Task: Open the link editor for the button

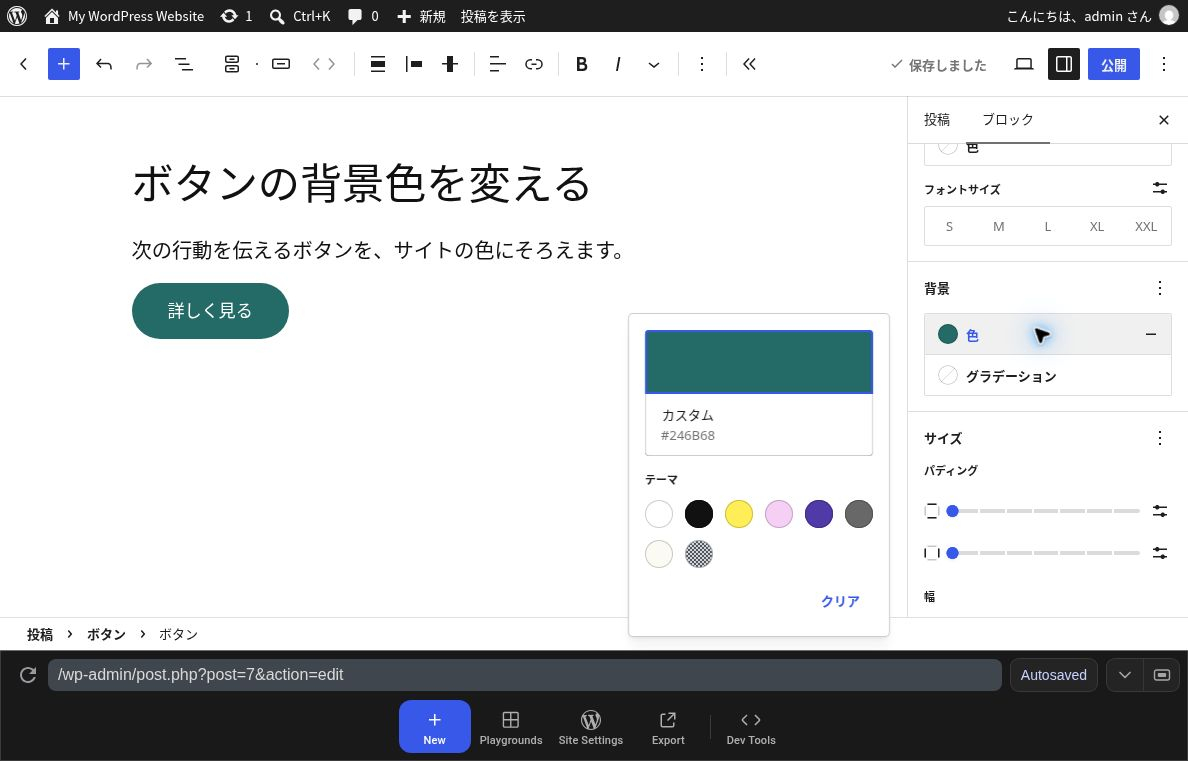Action: point(534,64)
